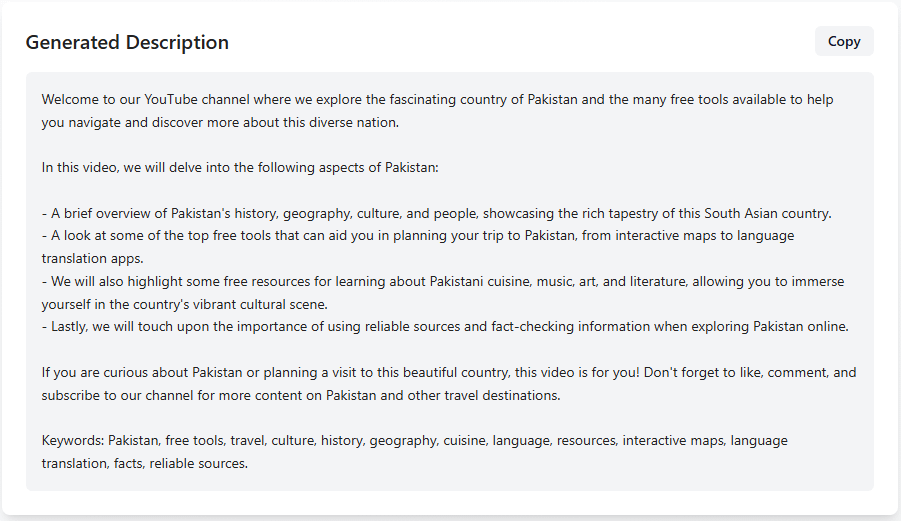Image resolution: width=901 pixels, height=521 pixels.
Task: Click the last line "translation, facts, reliable sources"
Action: pyautogui.click(x=144, y=463)
